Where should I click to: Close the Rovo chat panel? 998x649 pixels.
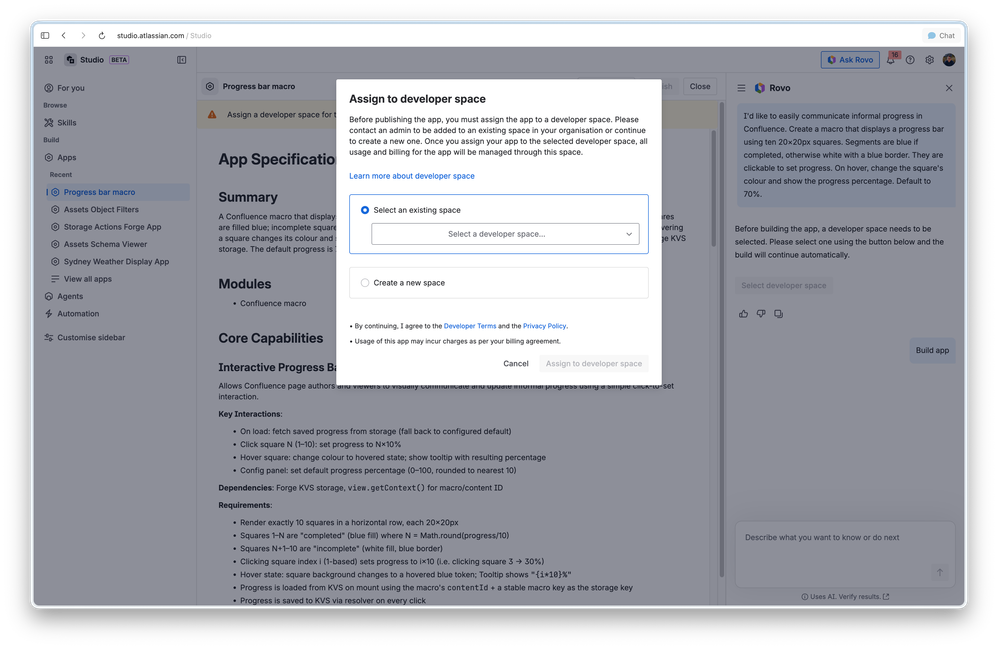pyautogui.click(x=949, y=88)
